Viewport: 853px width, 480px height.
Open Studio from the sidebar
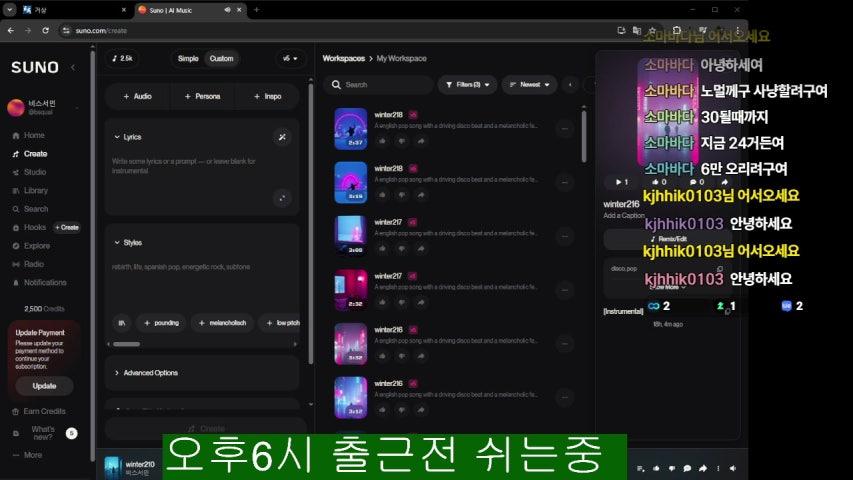point(34,172)
